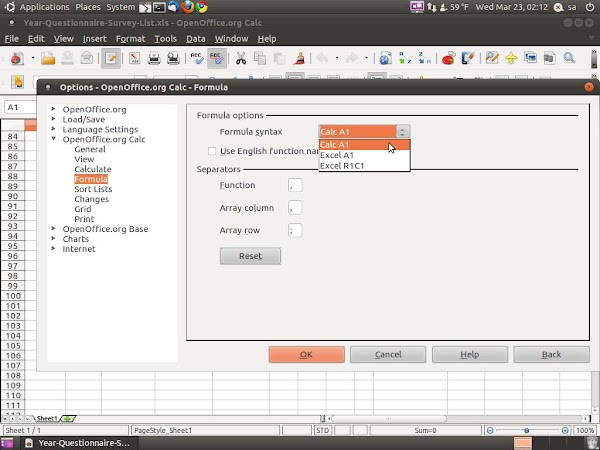The width and height of the screenshot is (600, 450).
Task: Click the Gallery toolbar icon
Action: tap(531, 59)
